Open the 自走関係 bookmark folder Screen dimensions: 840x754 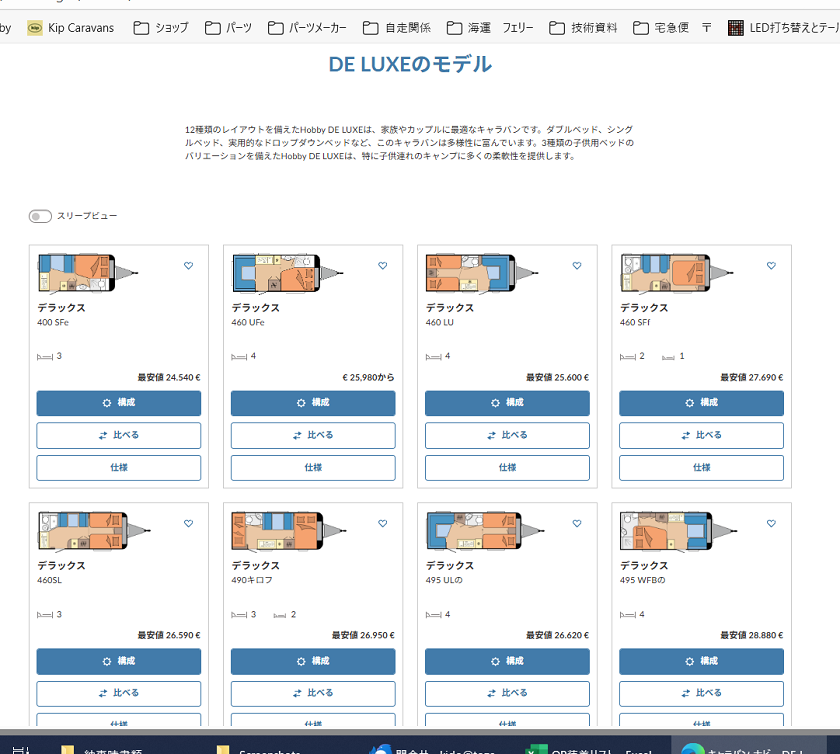click(x=397, y=28)
